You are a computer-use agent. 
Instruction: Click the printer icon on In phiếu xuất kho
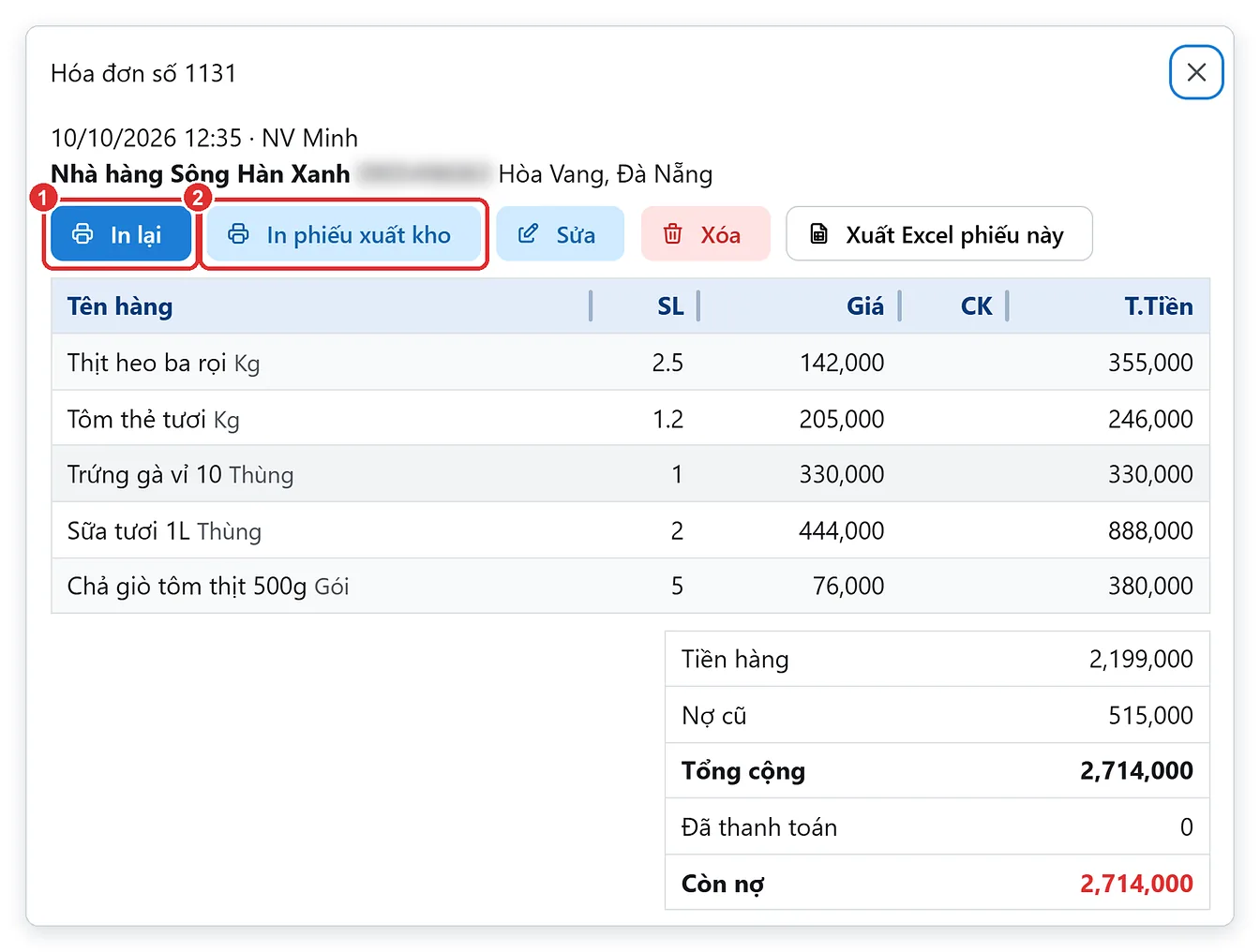[x=238, y=234]
